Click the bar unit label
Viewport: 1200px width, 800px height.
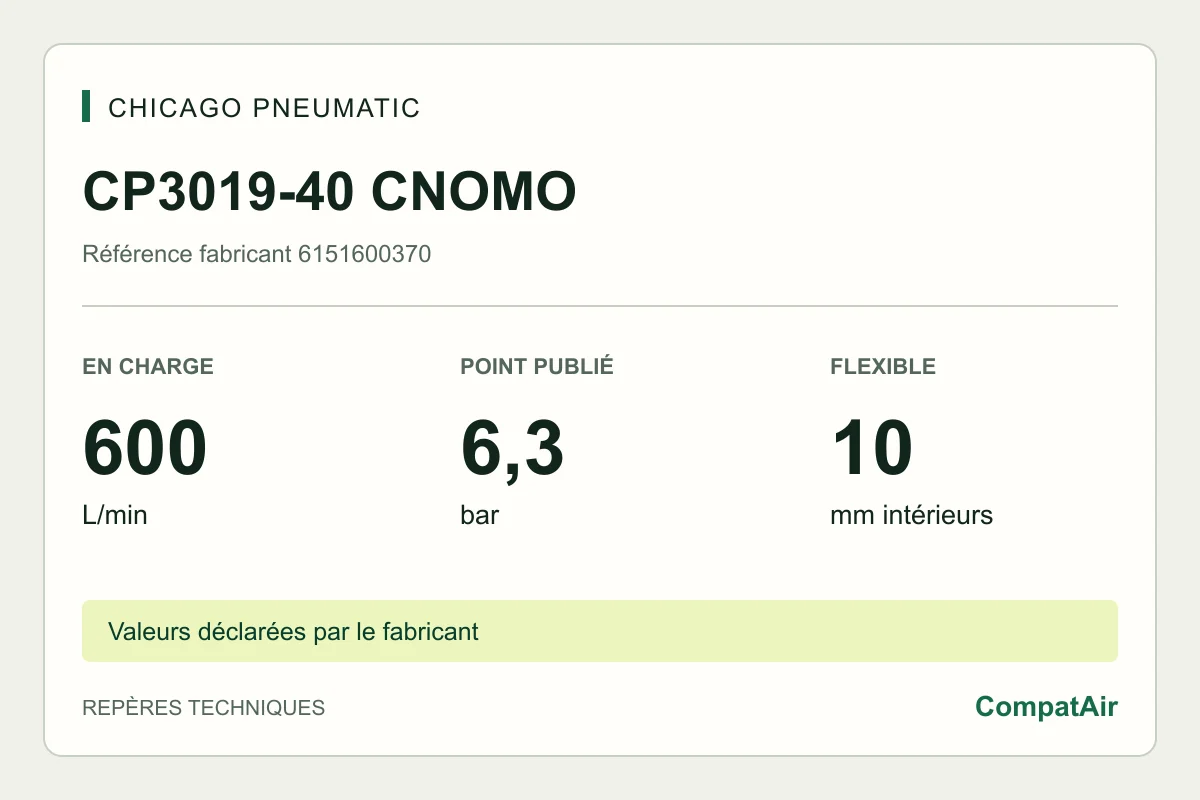pyautogui.click(x=480, y=516)
